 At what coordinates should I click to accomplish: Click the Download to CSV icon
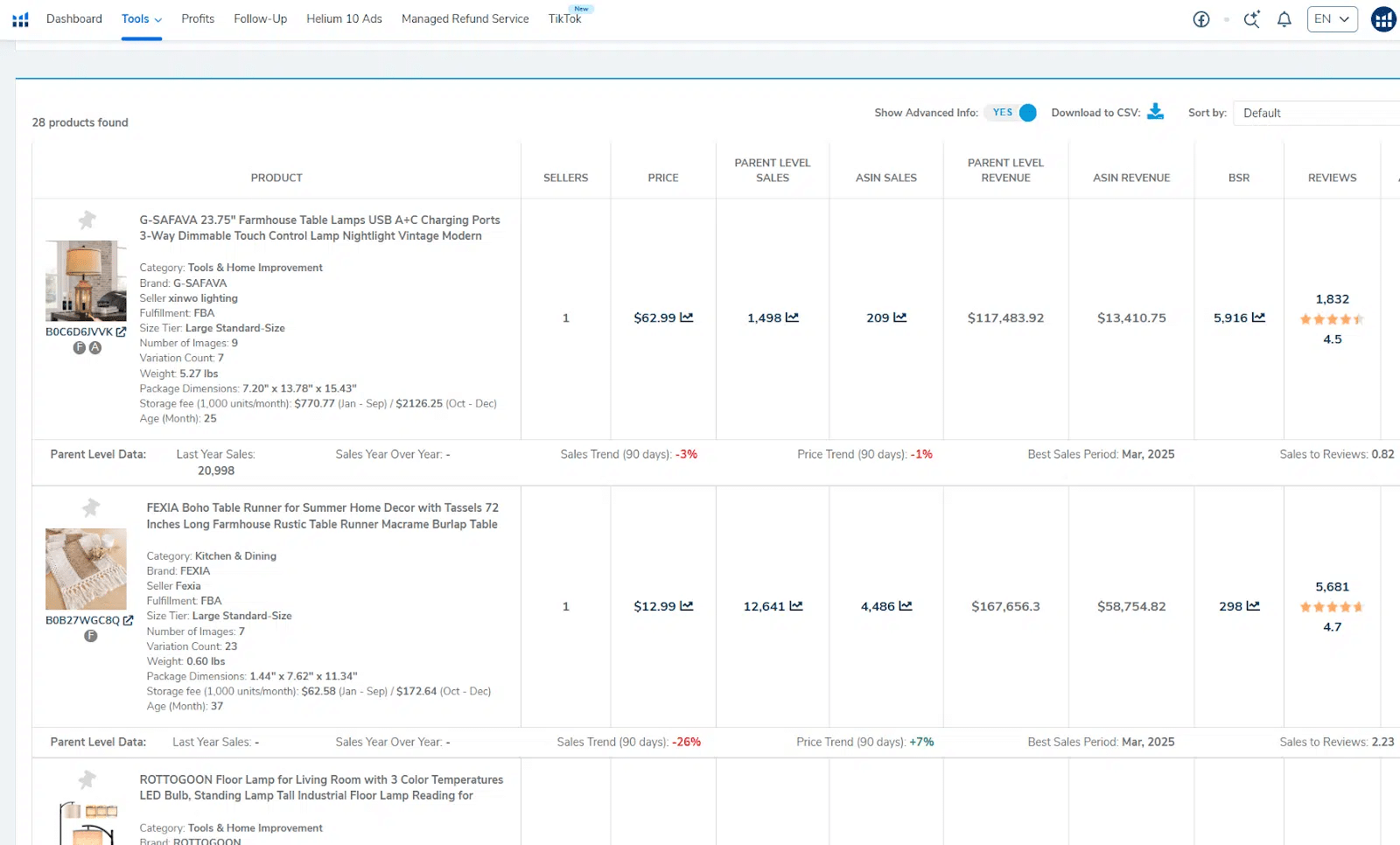1156,112
